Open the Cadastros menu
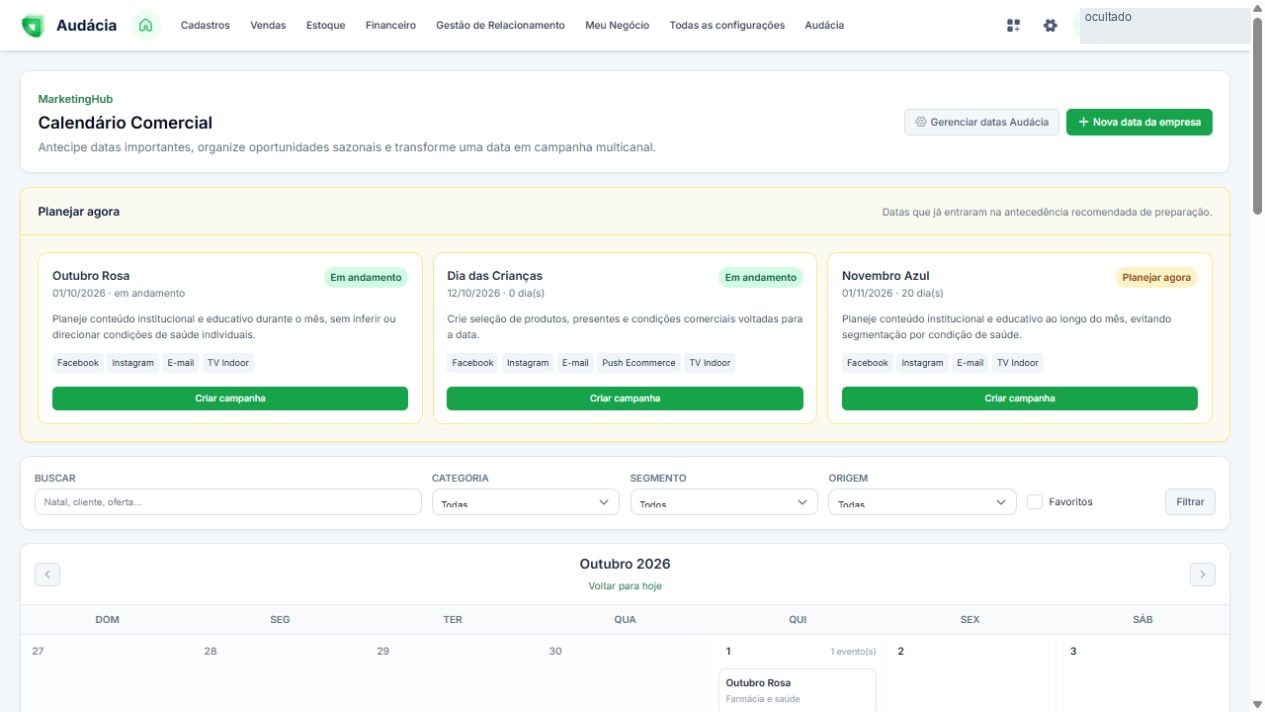This screenshot has height=712, width=1265. point(205,26)
